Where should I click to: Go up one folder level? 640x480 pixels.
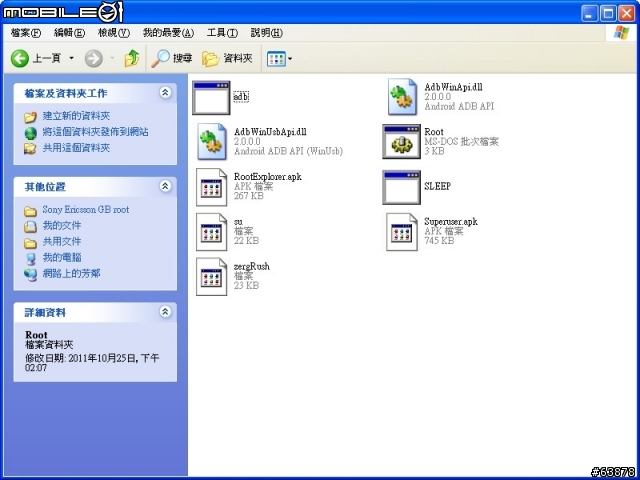point(132,58)
